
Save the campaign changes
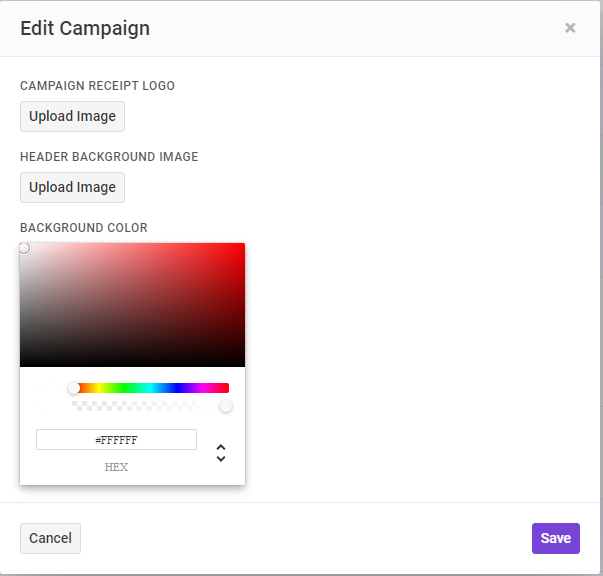[x=556, y=538]
